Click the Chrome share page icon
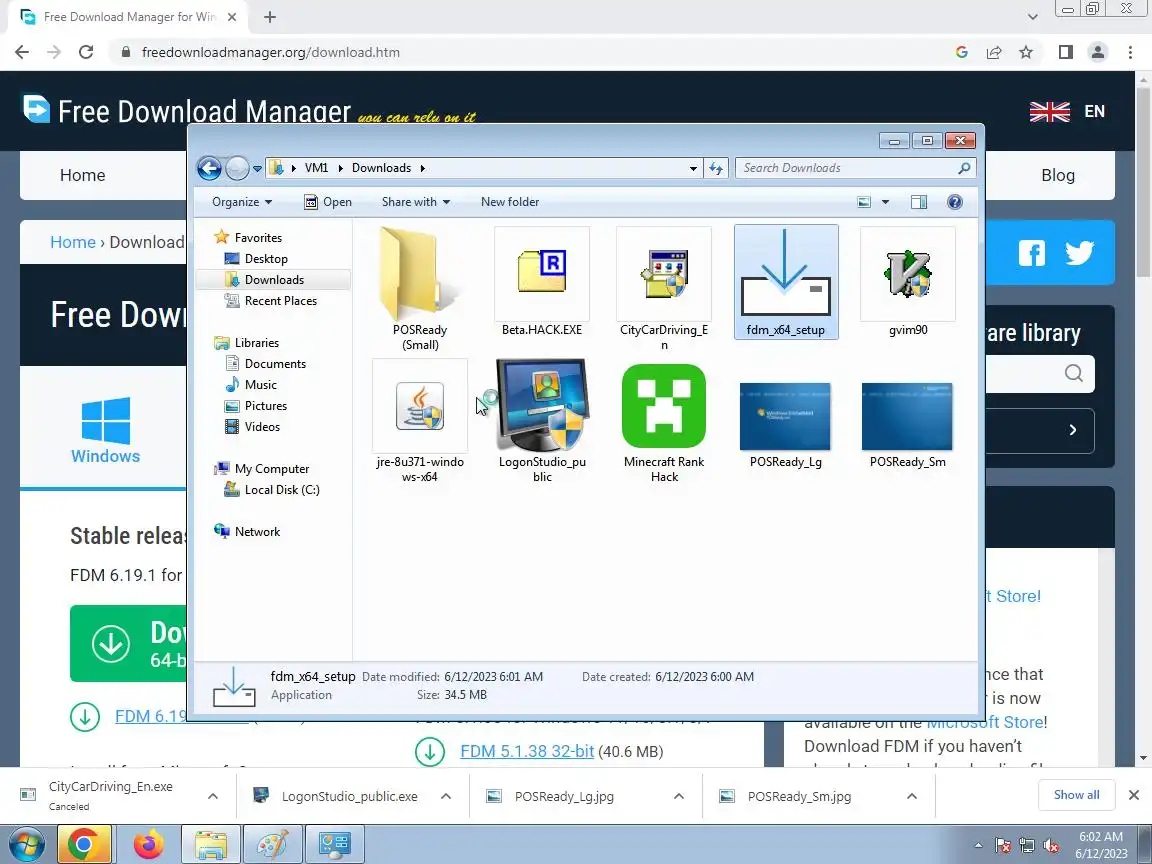 click(994, 52)
